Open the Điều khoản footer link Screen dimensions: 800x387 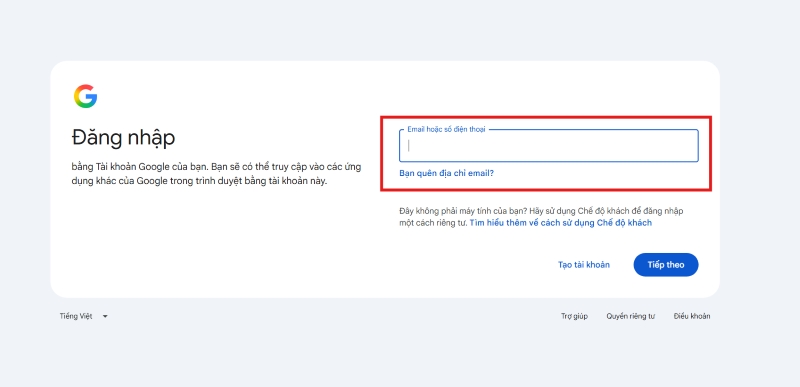point(692,316)
